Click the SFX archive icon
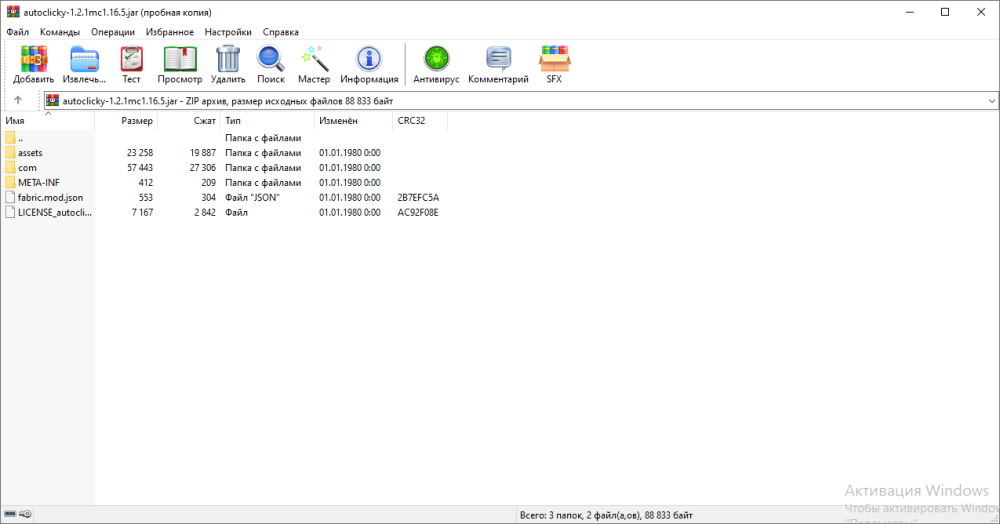This screenshot has width=1000, height=524. (554, 59)
